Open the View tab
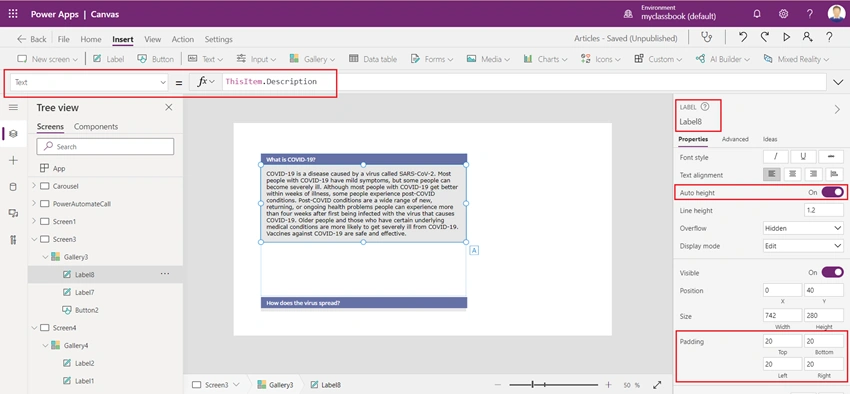850x394 pixels. pos(152,39)
